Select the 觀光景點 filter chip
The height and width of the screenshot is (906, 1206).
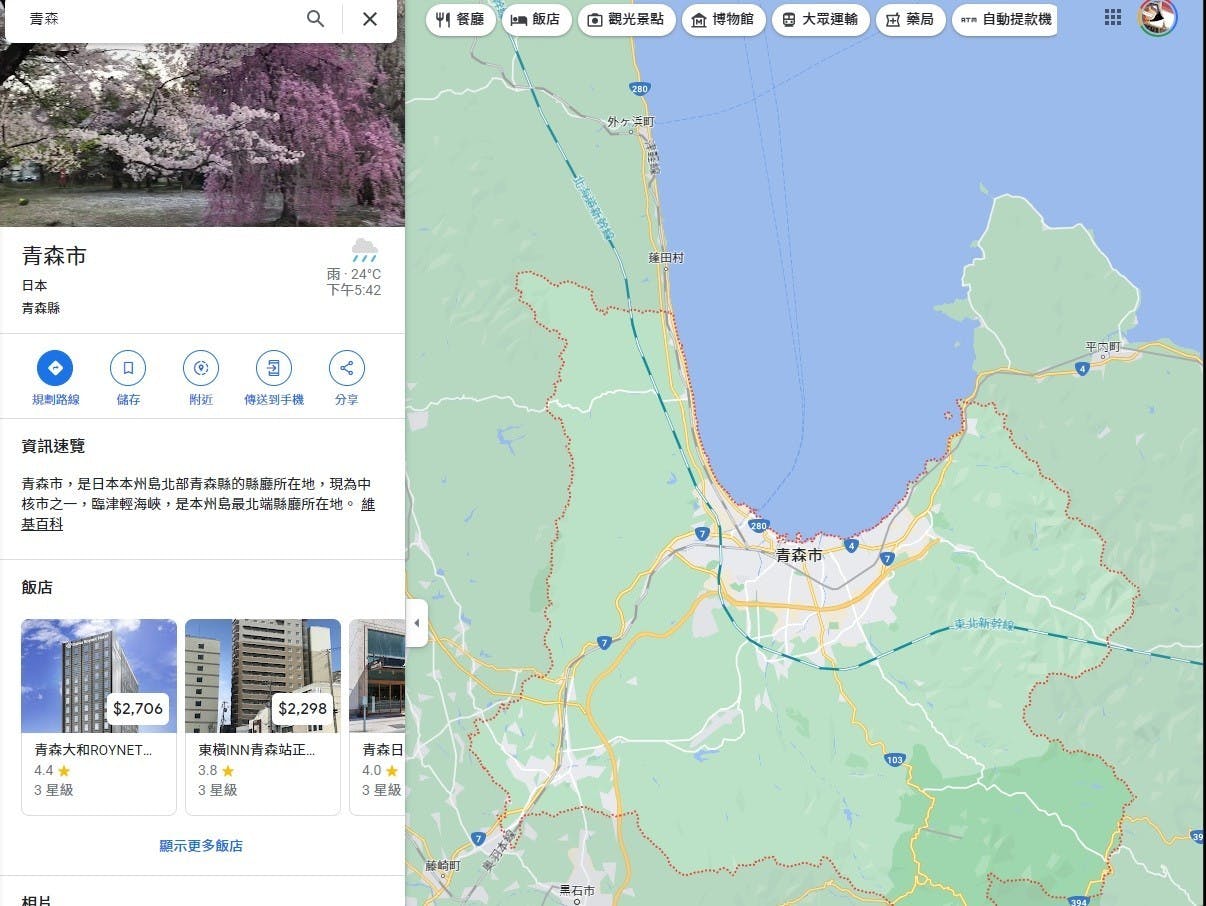click(x=627, y=19)
